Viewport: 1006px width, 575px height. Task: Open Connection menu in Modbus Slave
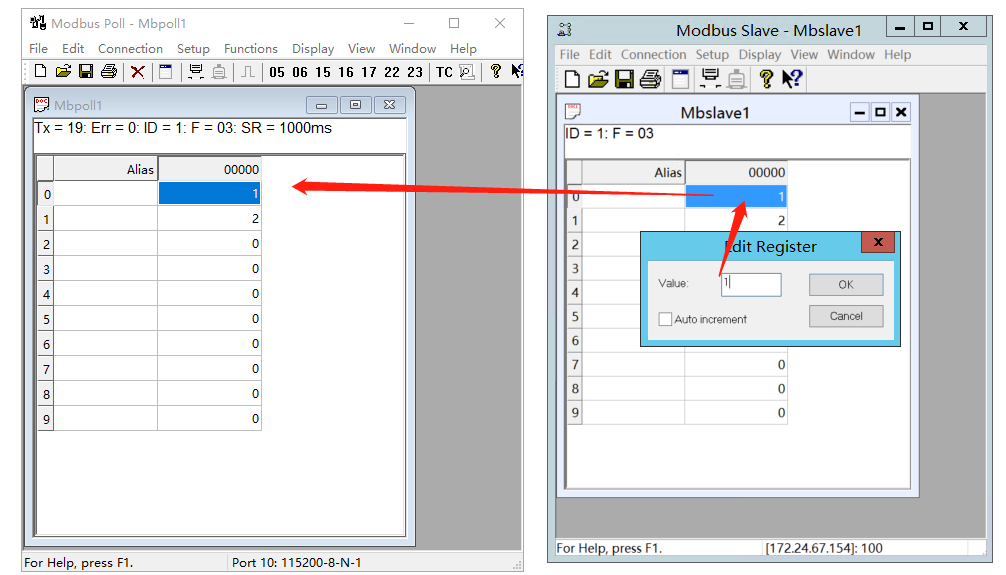653,55
